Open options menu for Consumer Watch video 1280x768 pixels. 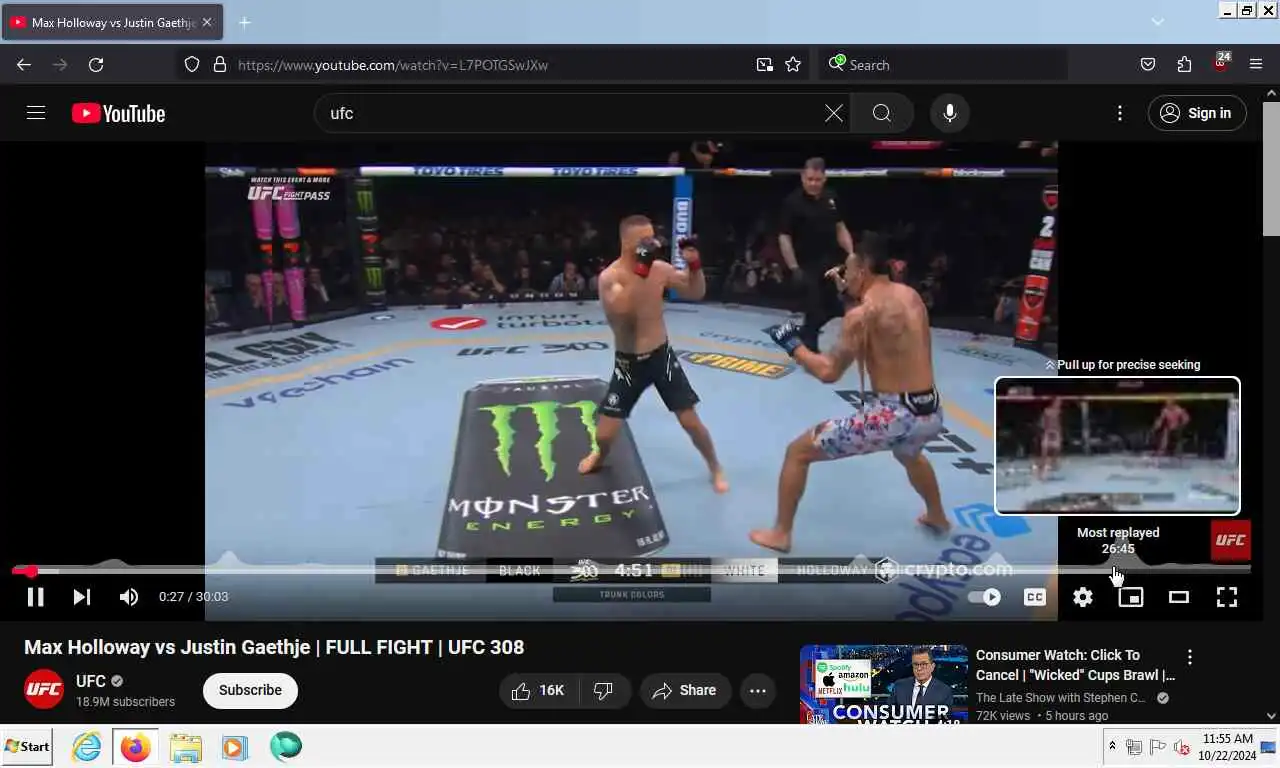click(1190, 657)
